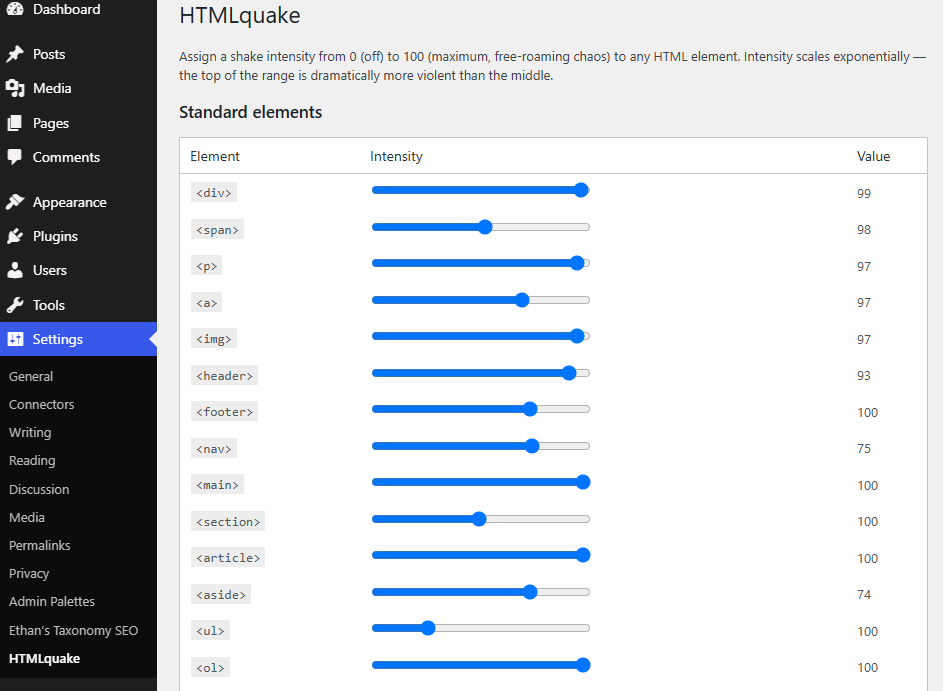Screen dimensions: 943x691
Task: Open Ethan's Taxonomy SEO submenu link
Action: coord(73,630)
